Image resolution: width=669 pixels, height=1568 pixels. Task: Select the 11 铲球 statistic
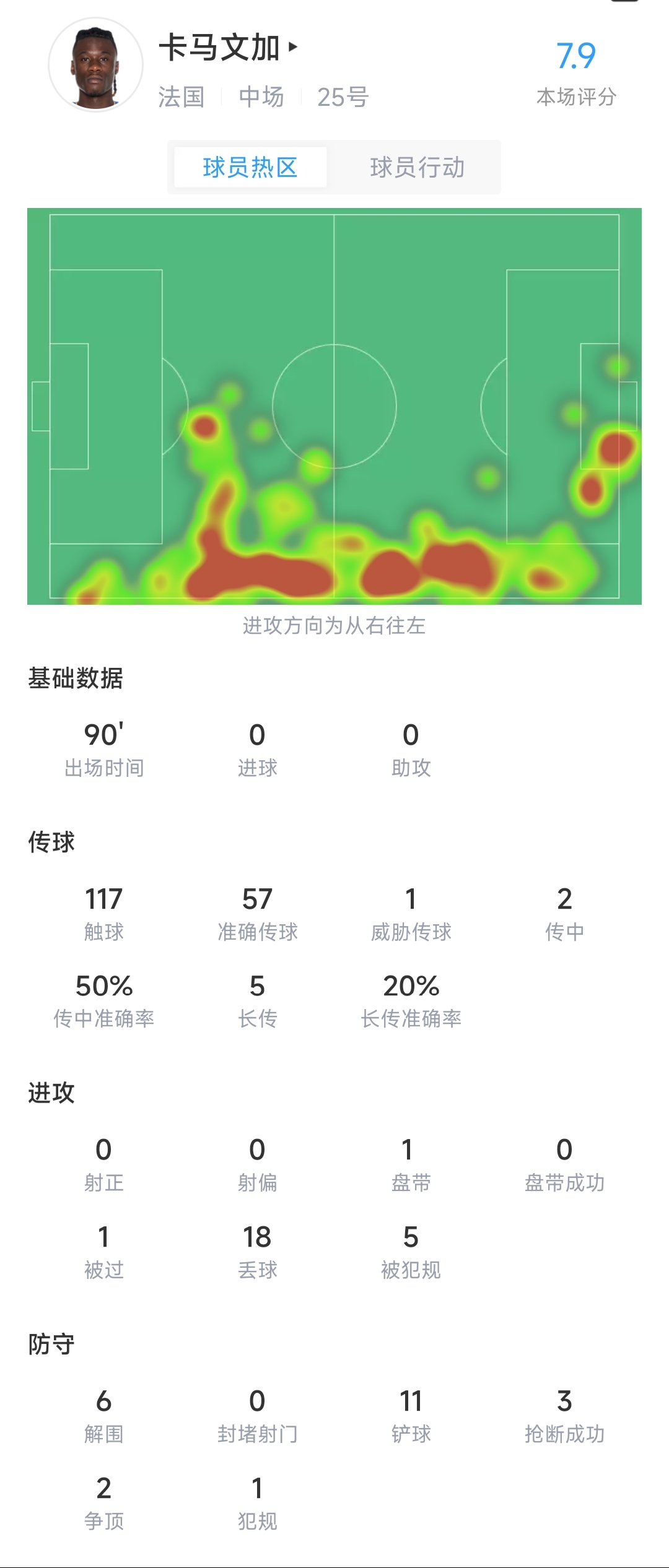click(x=411, y=1415)
